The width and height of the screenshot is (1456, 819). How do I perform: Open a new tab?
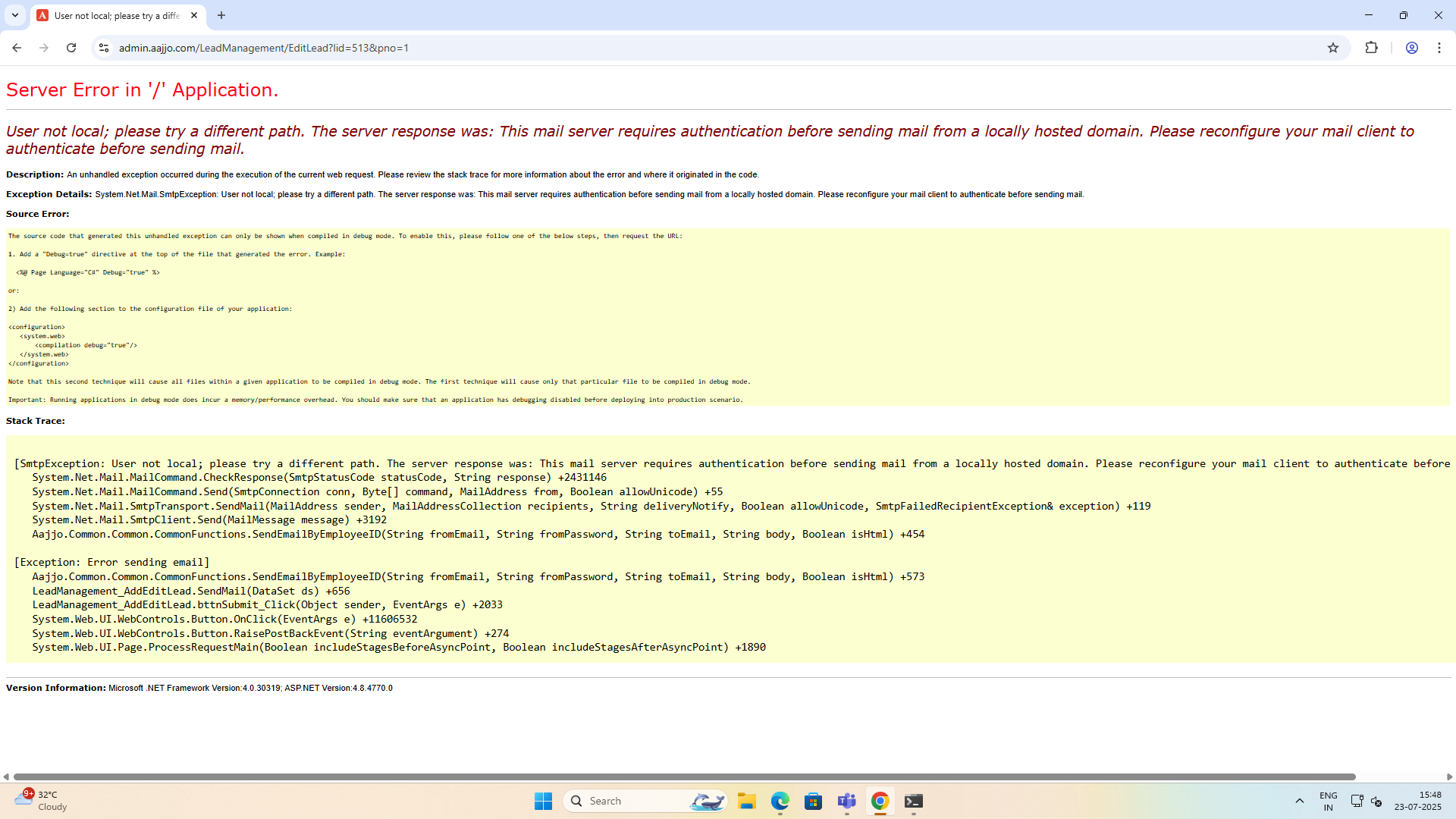221,15
